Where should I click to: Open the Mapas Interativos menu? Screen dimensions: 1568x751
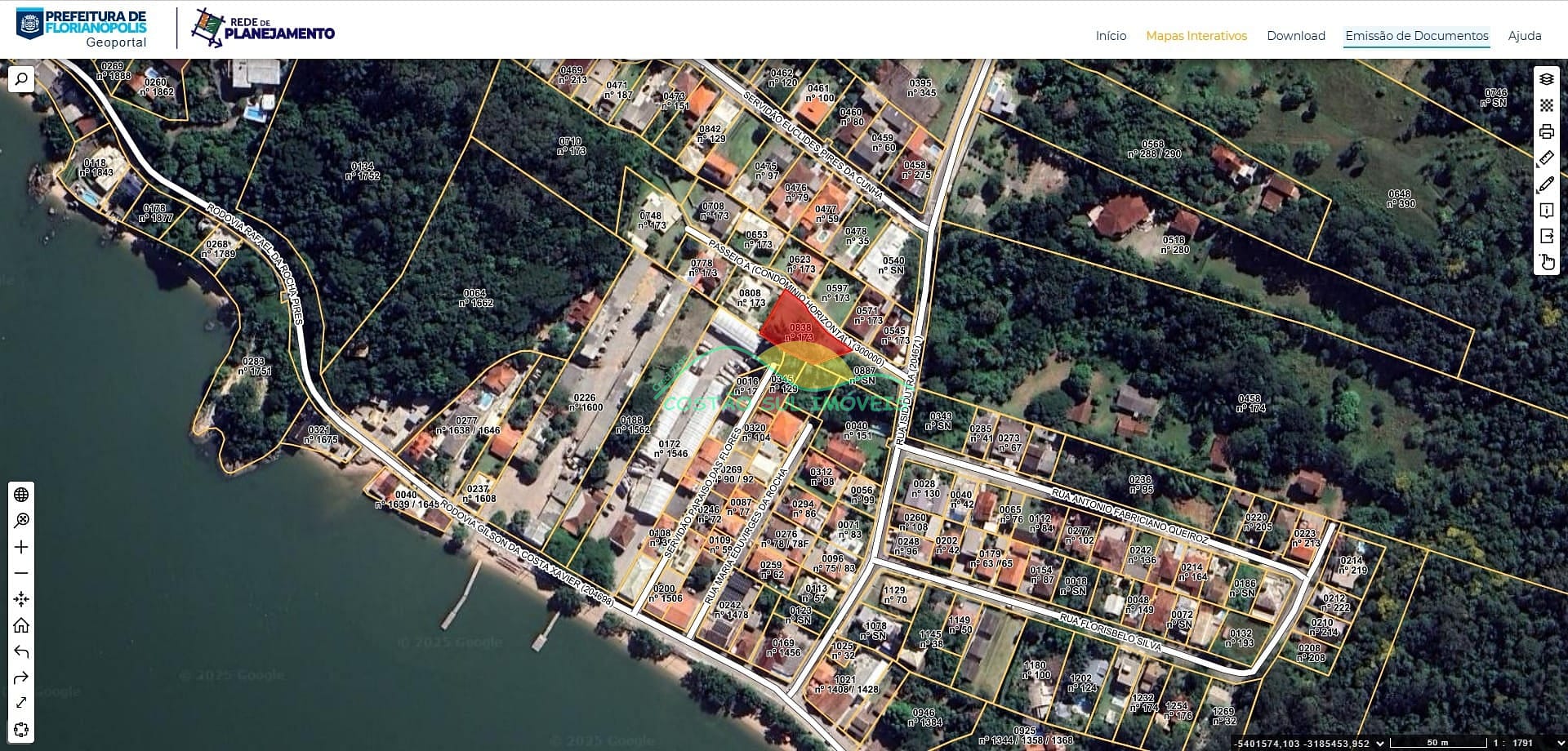[x=1196, y=36]
